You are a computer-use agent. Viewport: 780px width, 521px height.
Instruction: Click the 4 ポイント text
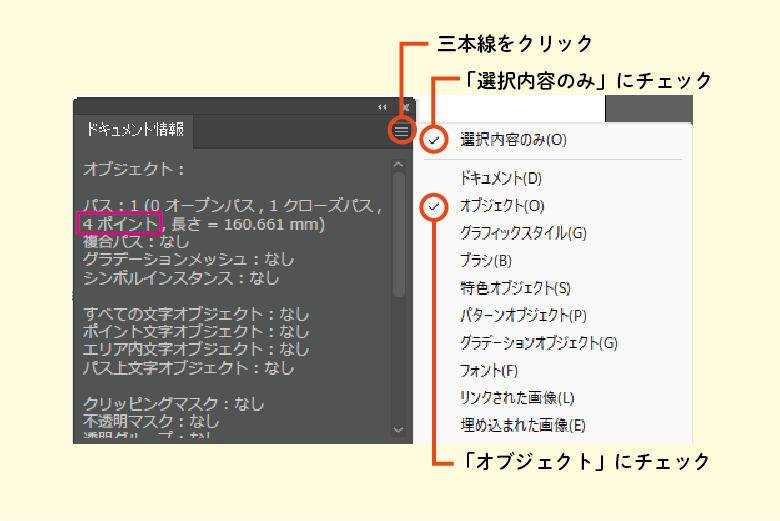tap(120, 223)
